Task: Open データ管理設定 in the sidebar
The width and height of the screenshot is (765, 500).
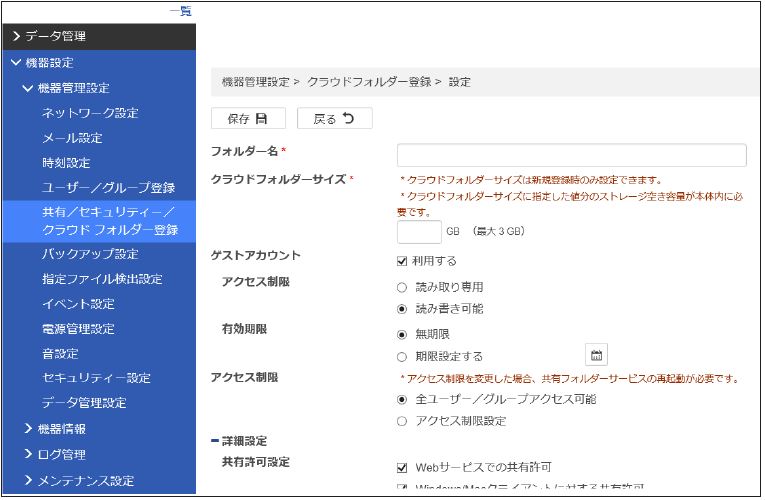Action: [84, 403]
